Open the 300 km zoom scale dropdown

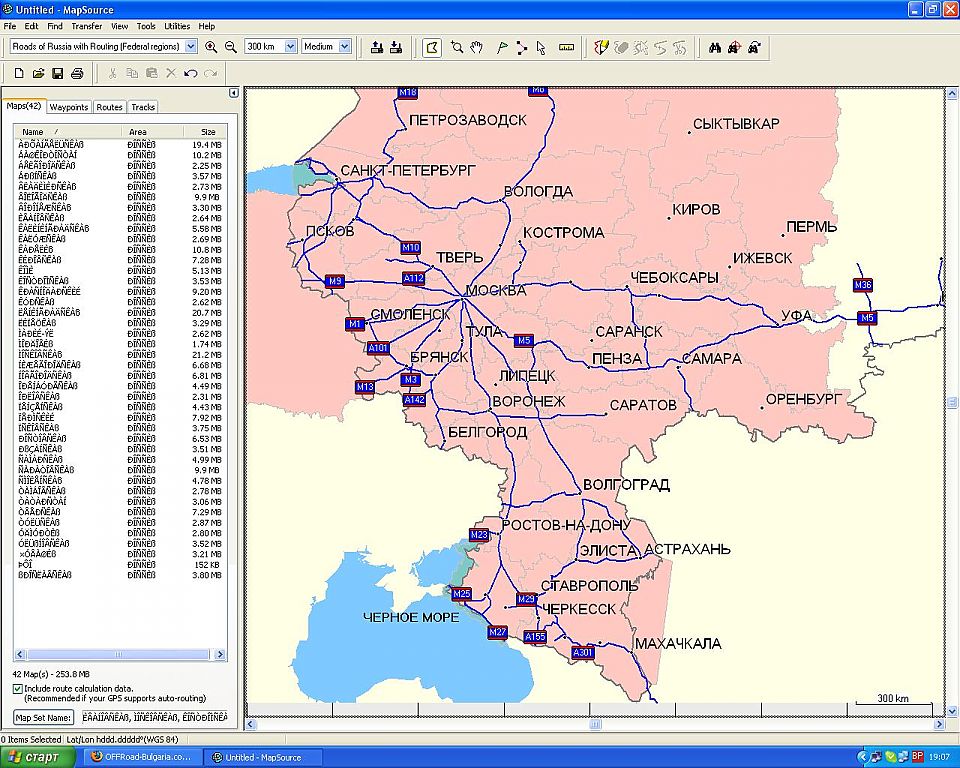(291, 47)
